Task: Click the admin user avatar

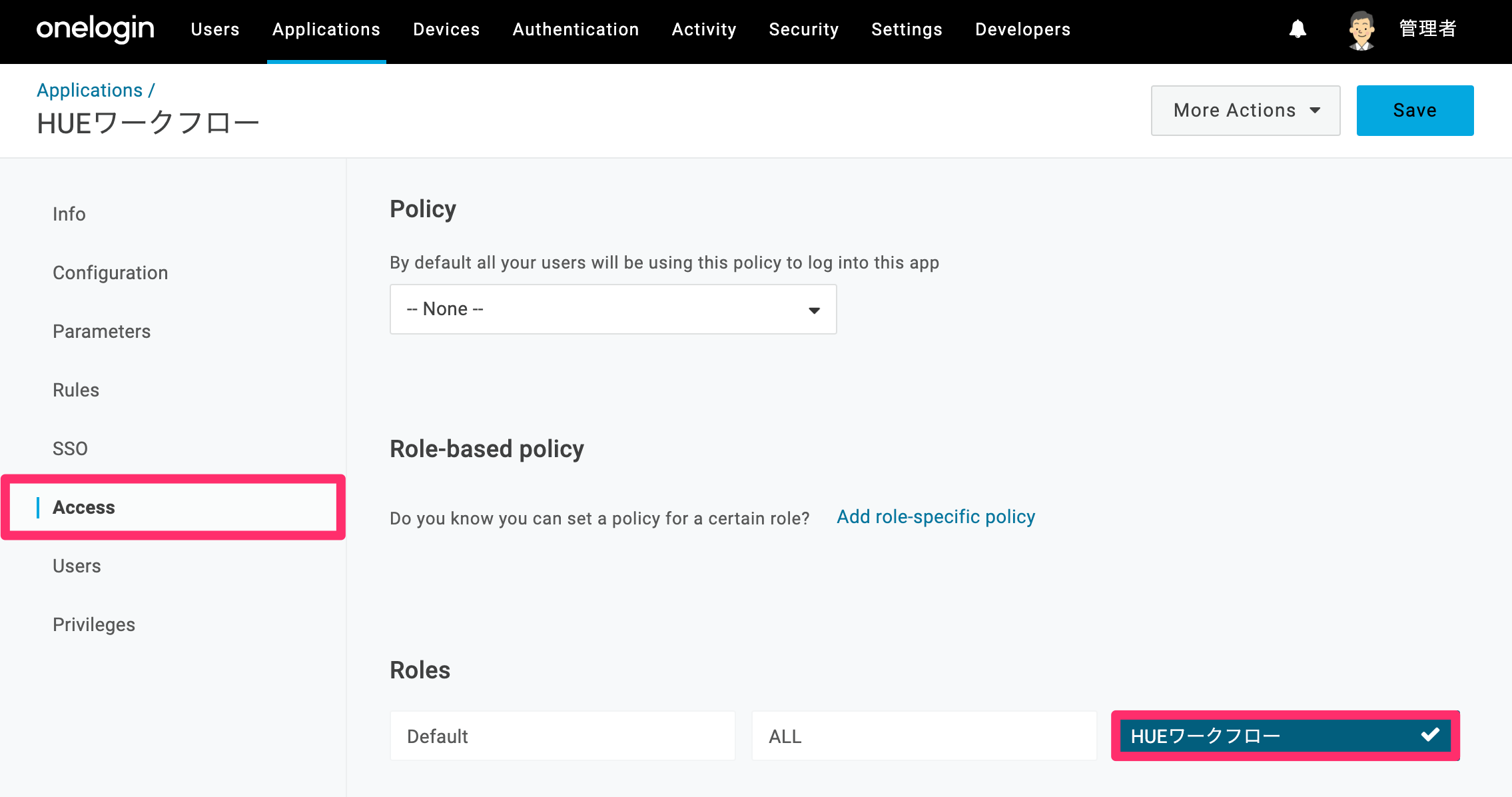Action: pos(1361,30)
